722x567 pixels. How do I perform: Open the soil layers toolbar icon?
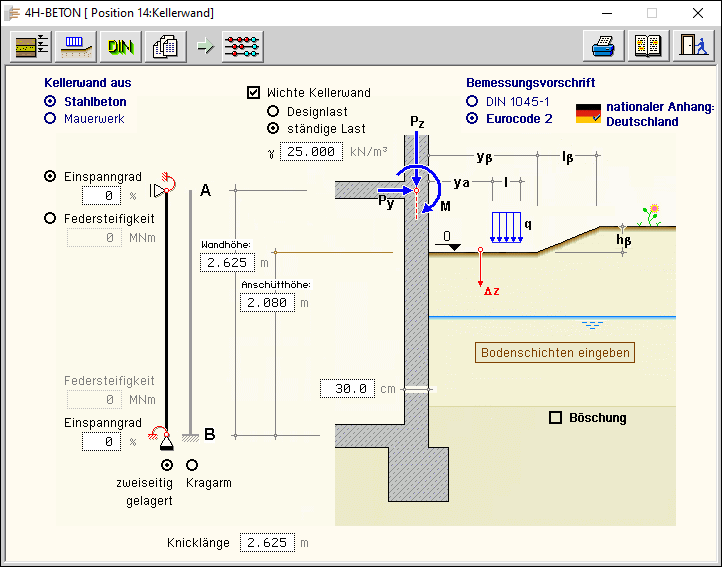(30, 46)
